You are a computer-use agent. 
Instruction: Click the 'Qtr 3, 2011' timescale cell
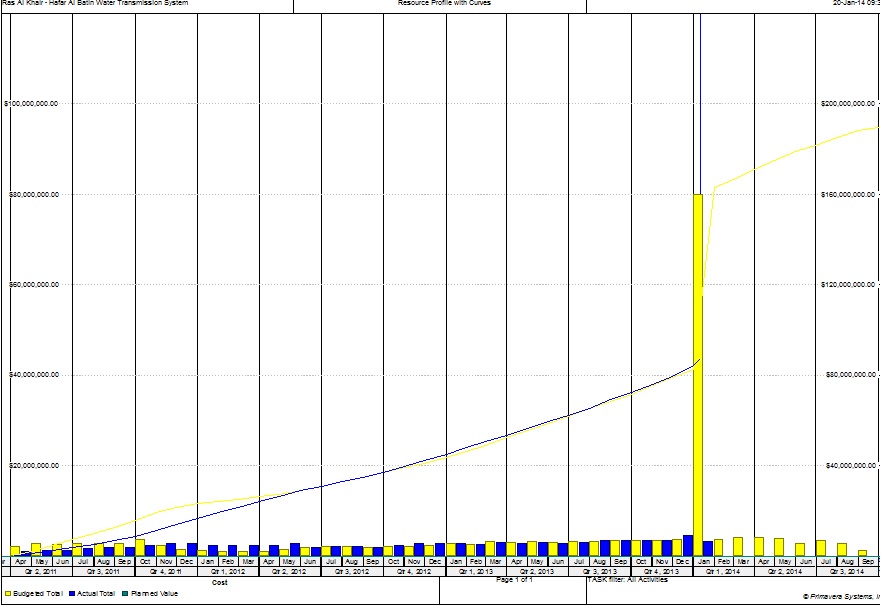pos(104,571)
